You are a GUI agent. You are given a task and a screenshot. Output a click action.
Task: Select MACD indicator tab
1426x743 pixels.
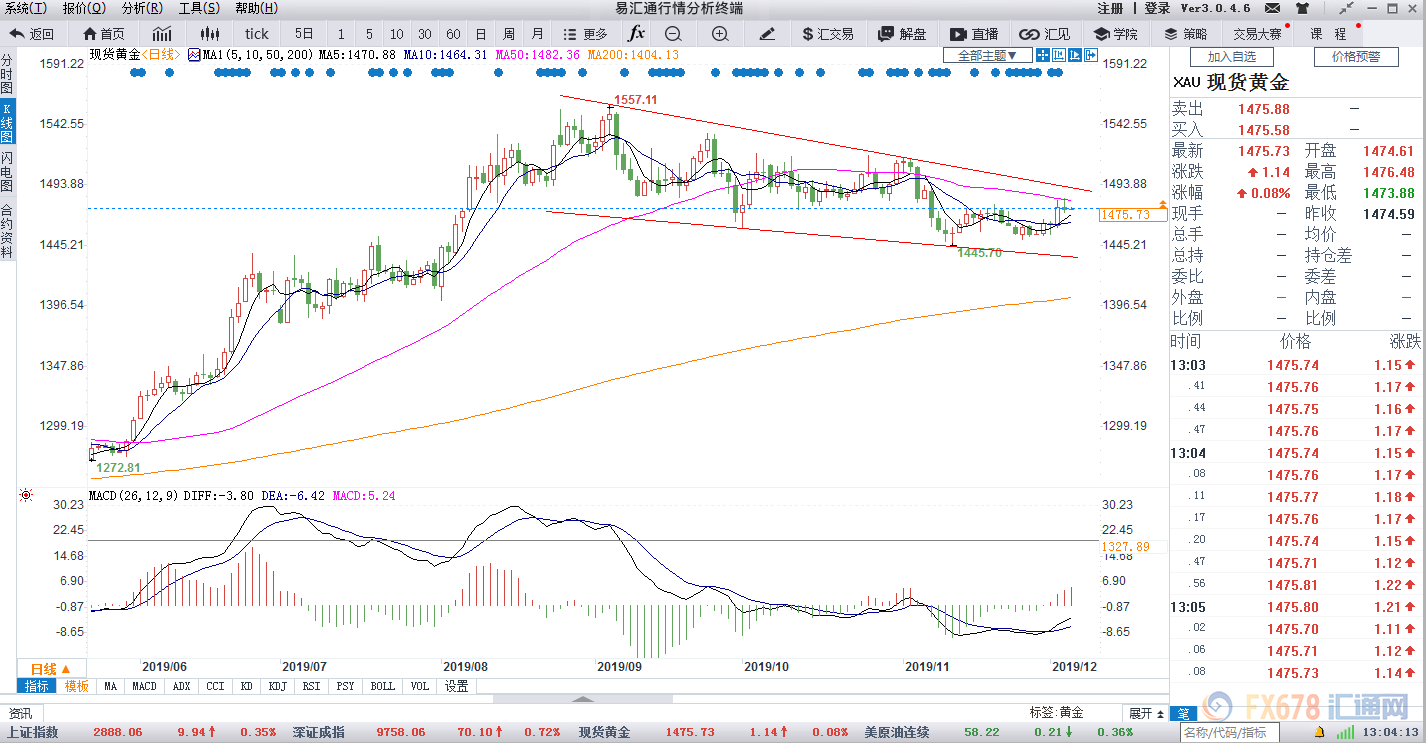tap(144, 686)
